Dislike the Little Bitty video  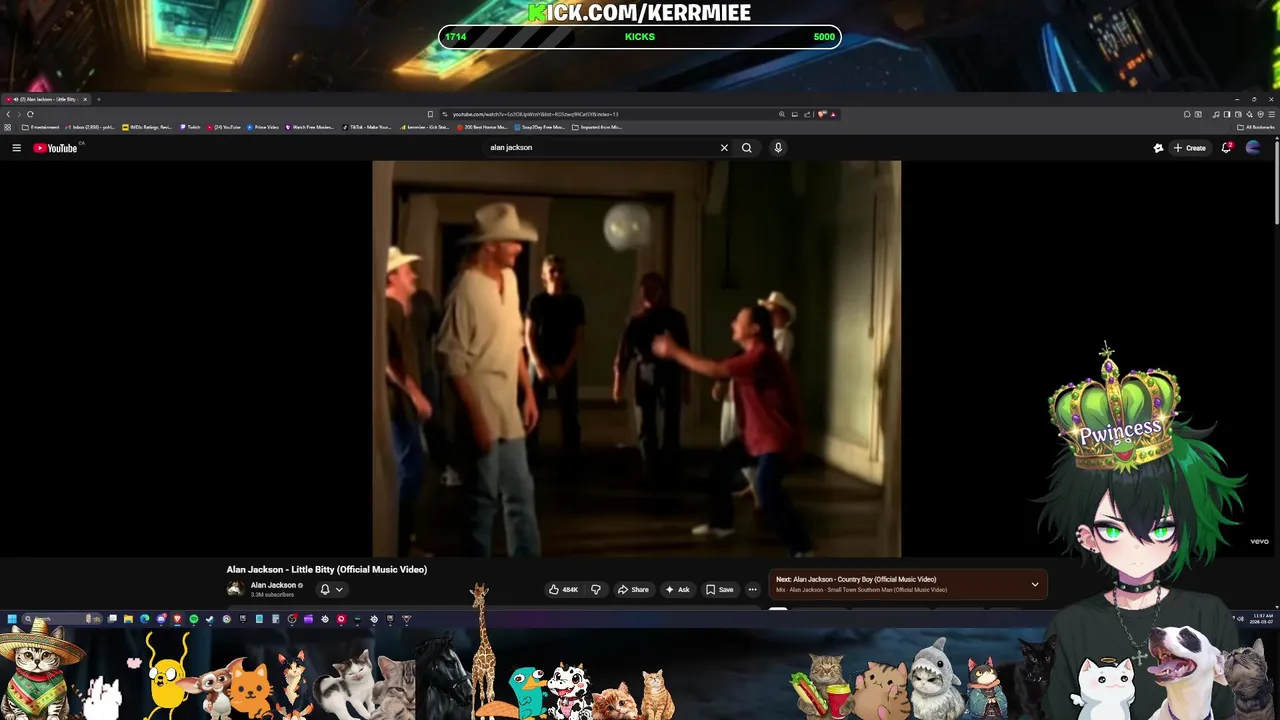(595, 590)
